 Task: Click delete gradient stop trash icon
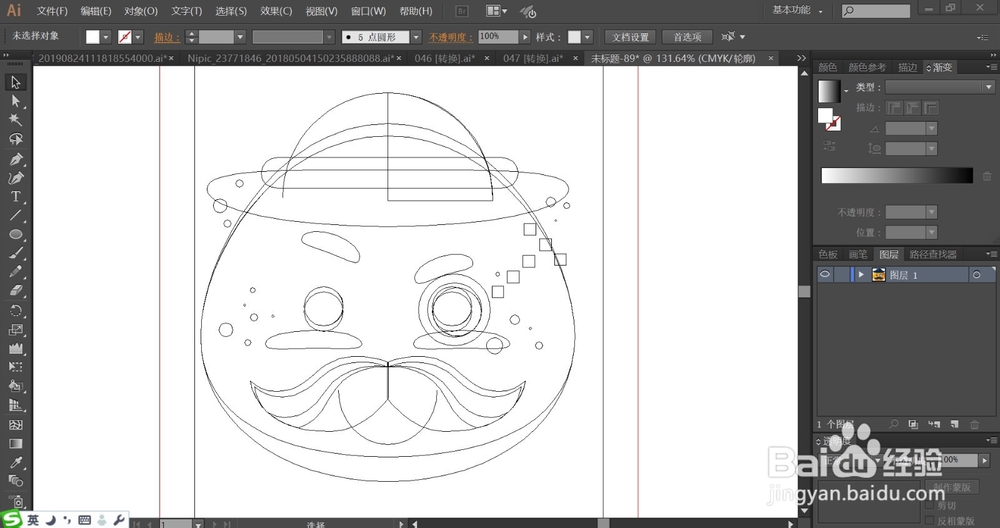coord(987,176)
